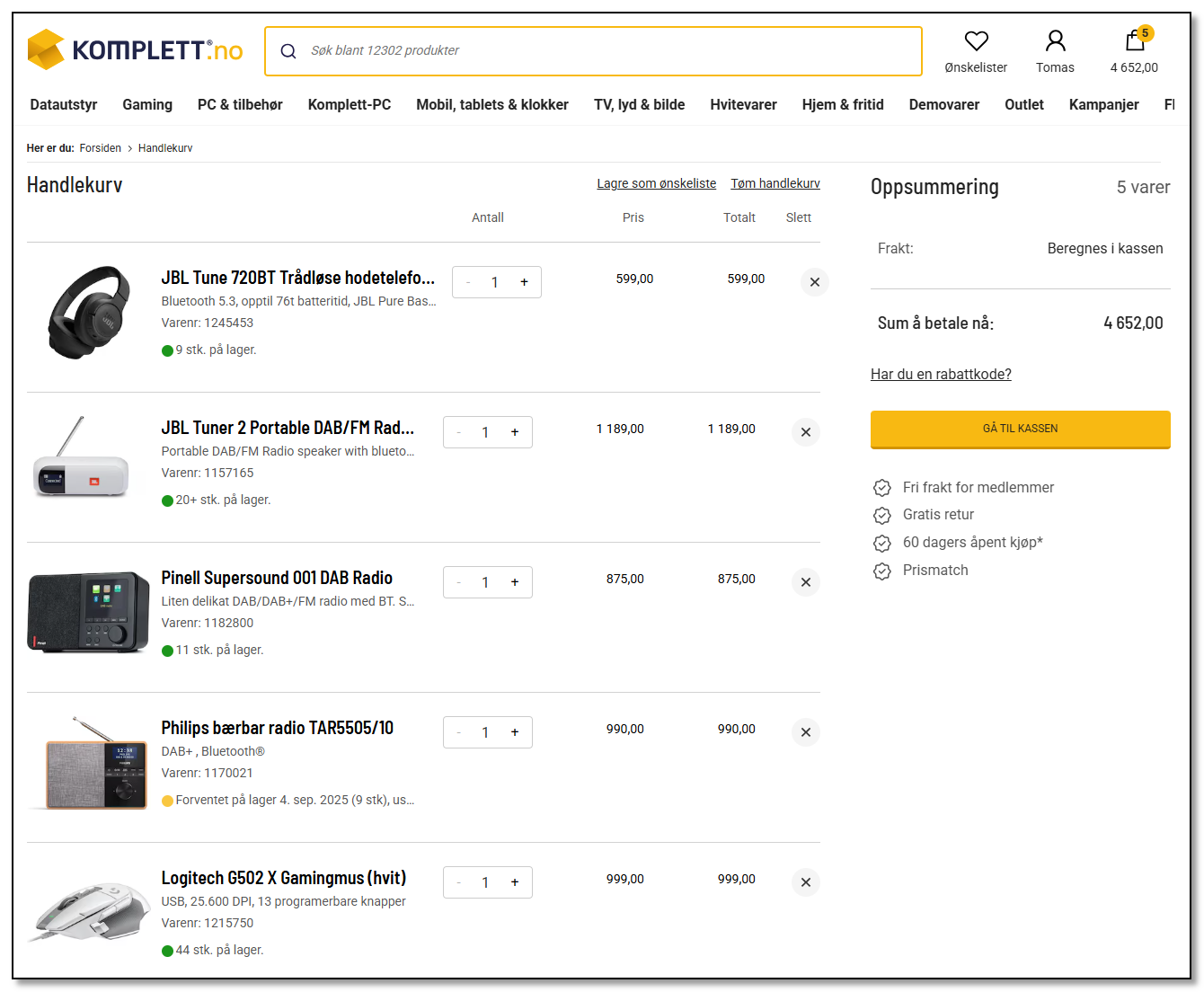
Task: Increase quantity of Logitech G502 X mouse
Action: (515, 882)
